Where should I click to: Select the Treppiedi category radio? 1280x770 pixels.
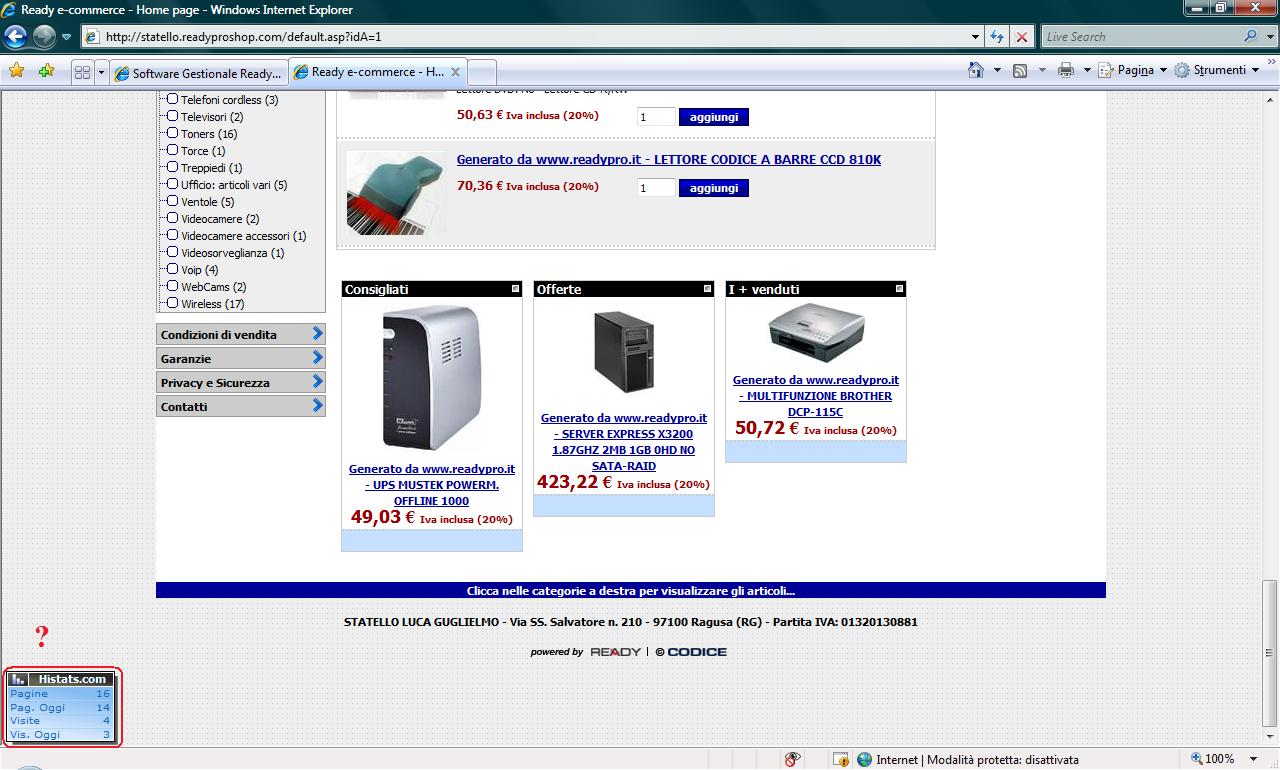tap(172, 167)
